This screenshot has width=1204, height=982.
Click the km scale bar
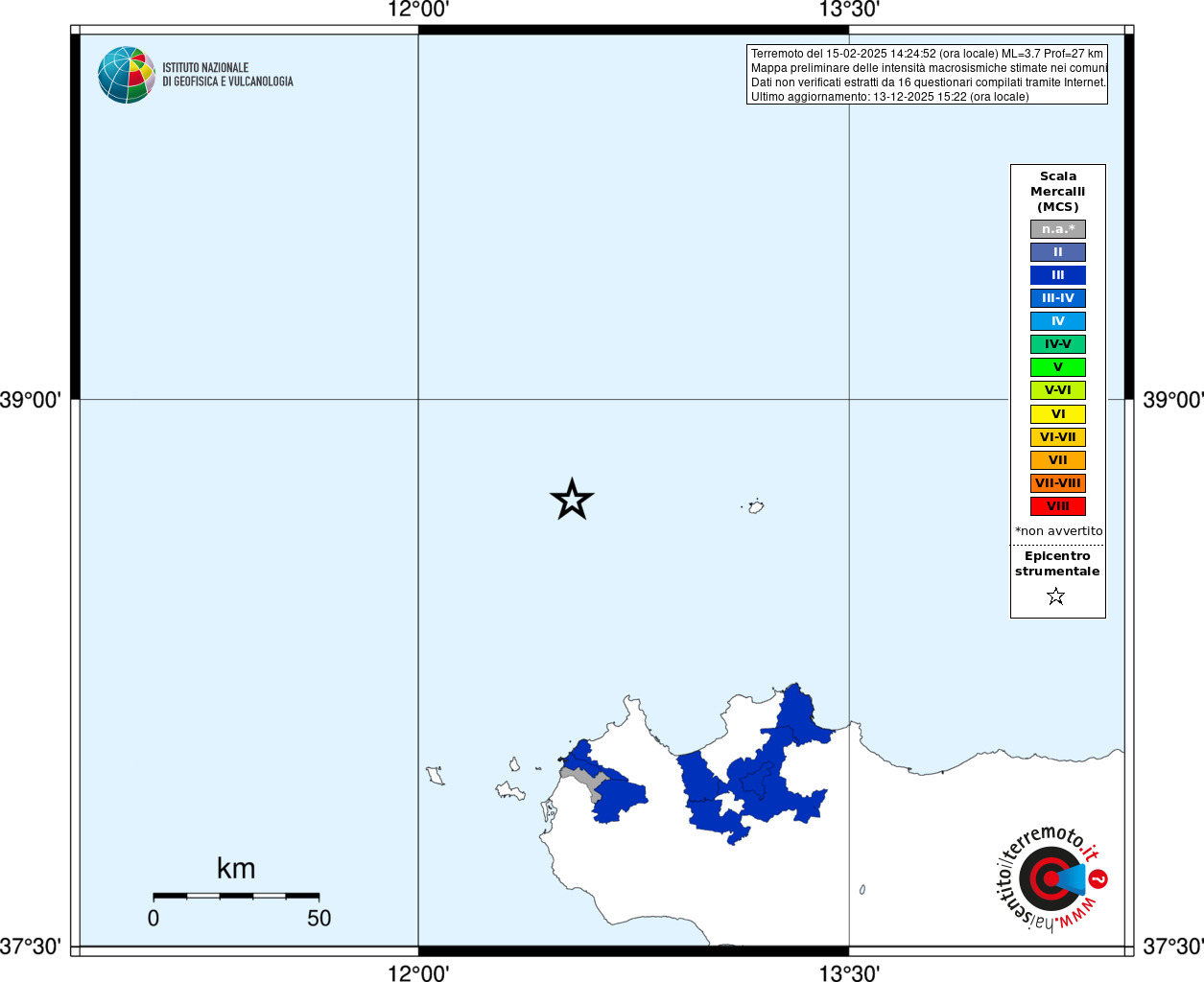pos(236,896)
